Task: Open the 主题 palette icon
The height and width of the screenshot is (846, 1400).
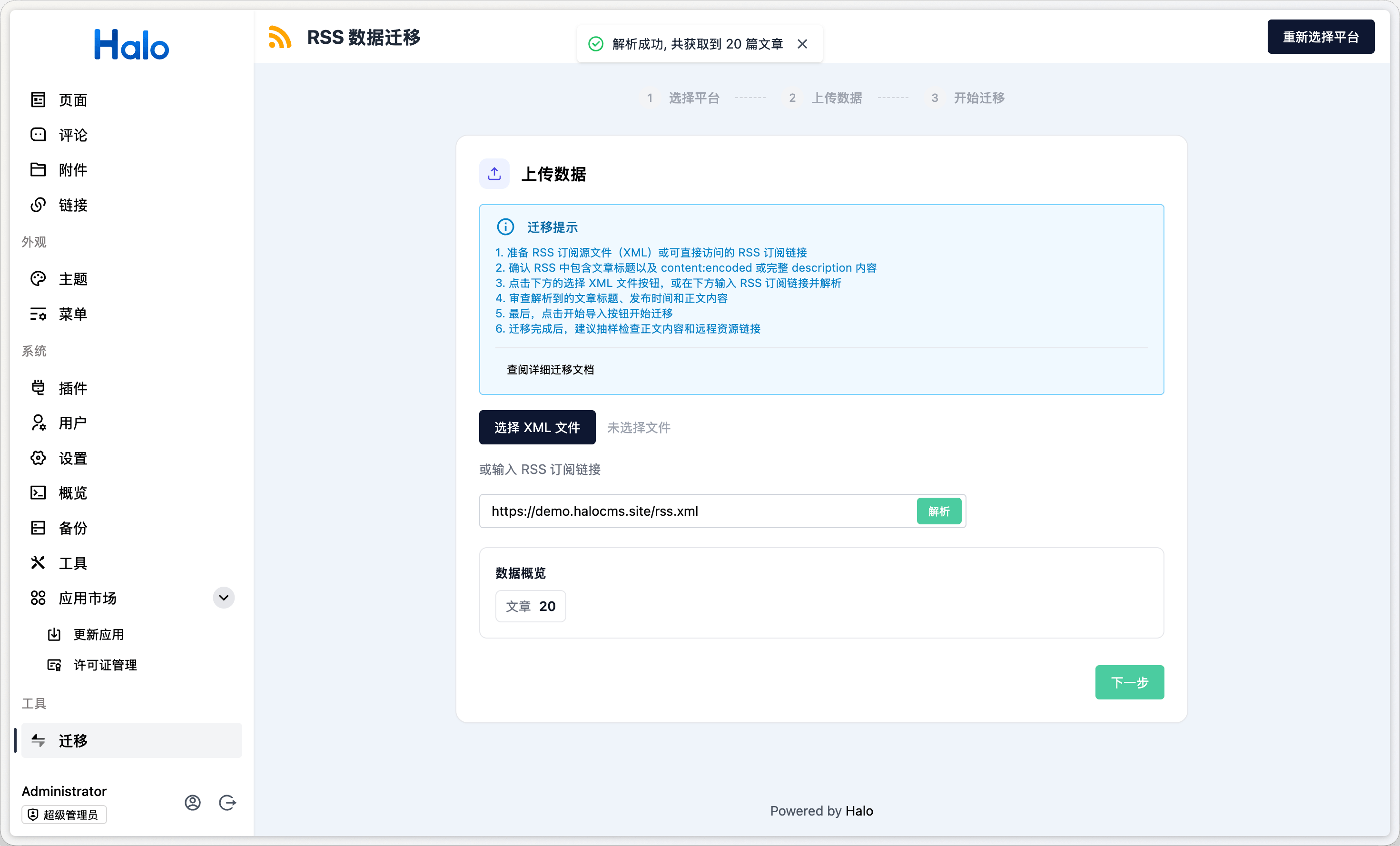Action: pyautogui.click(x=38, y=278)
